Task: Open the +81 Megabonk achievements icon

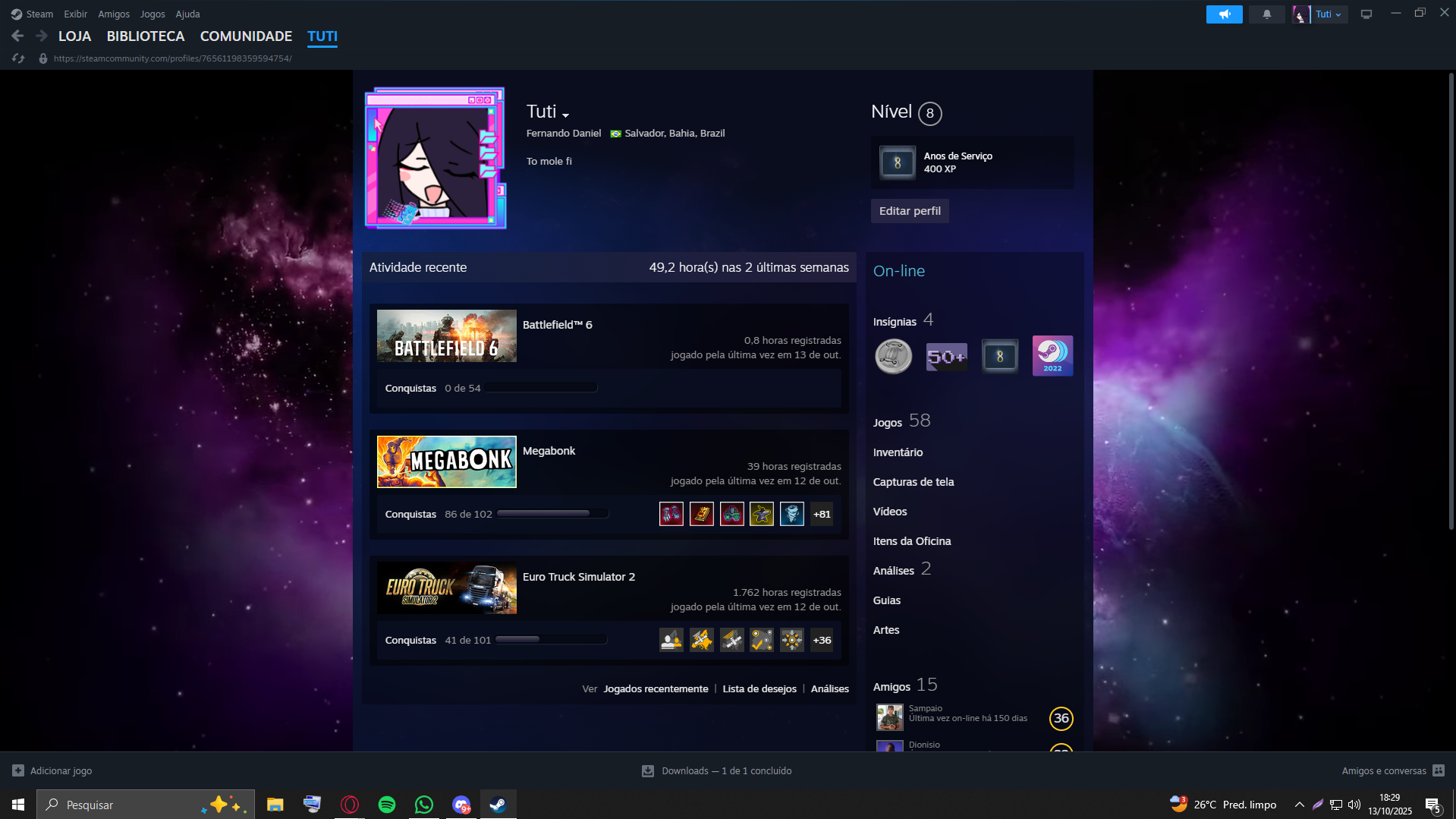Action: 822,514
